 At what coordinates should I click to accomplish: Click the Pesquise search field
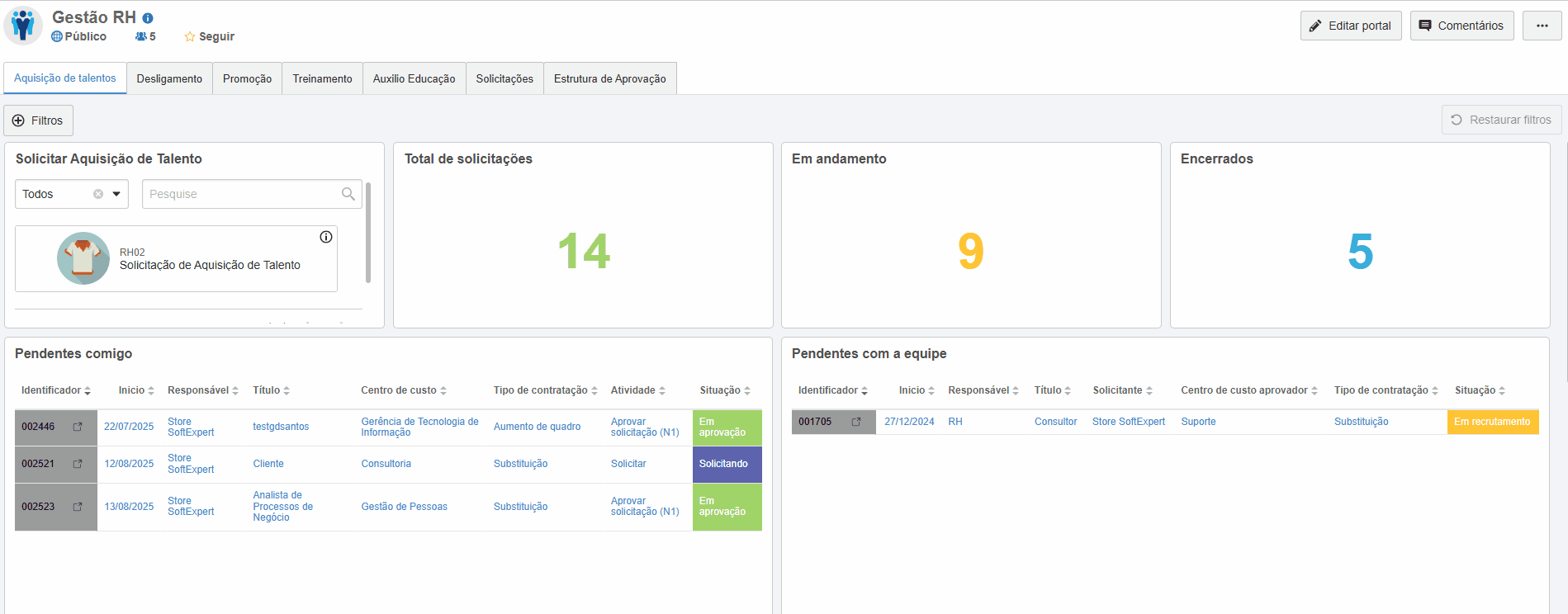241,194
